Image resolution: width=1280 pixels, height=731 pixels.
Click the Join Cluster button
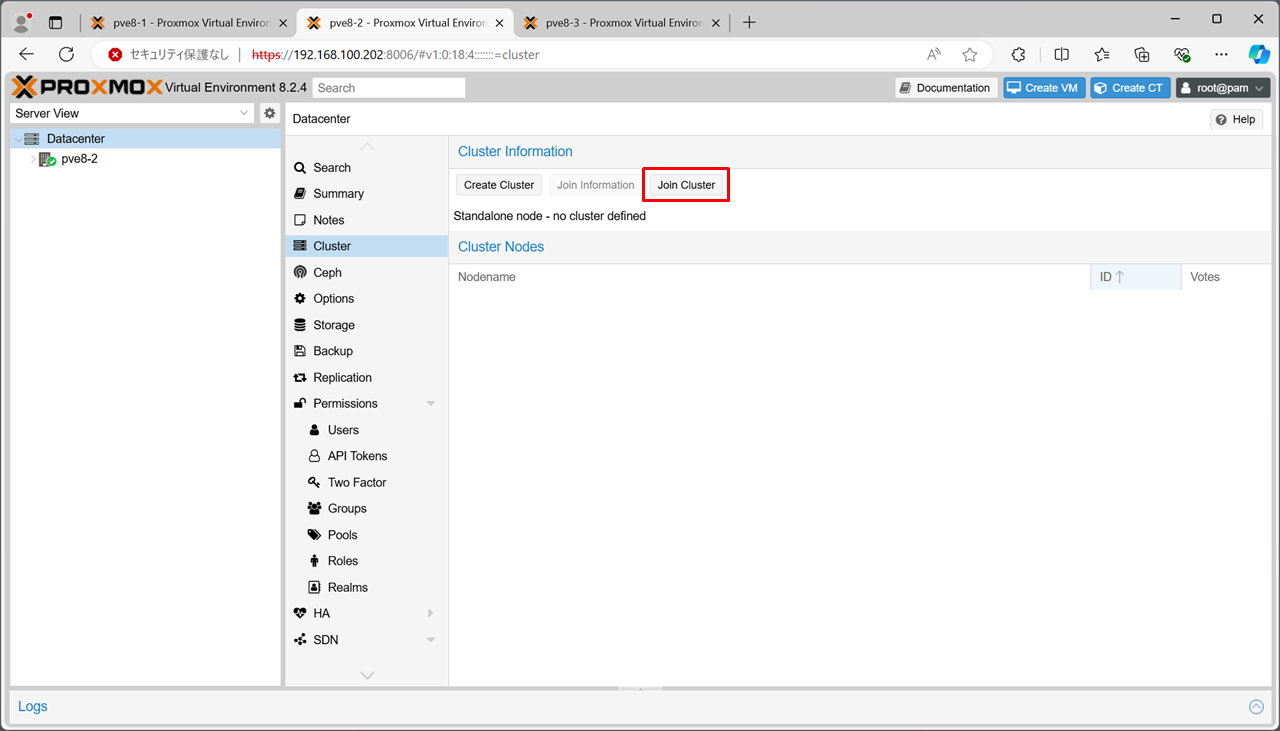click(x=686, y=185)
